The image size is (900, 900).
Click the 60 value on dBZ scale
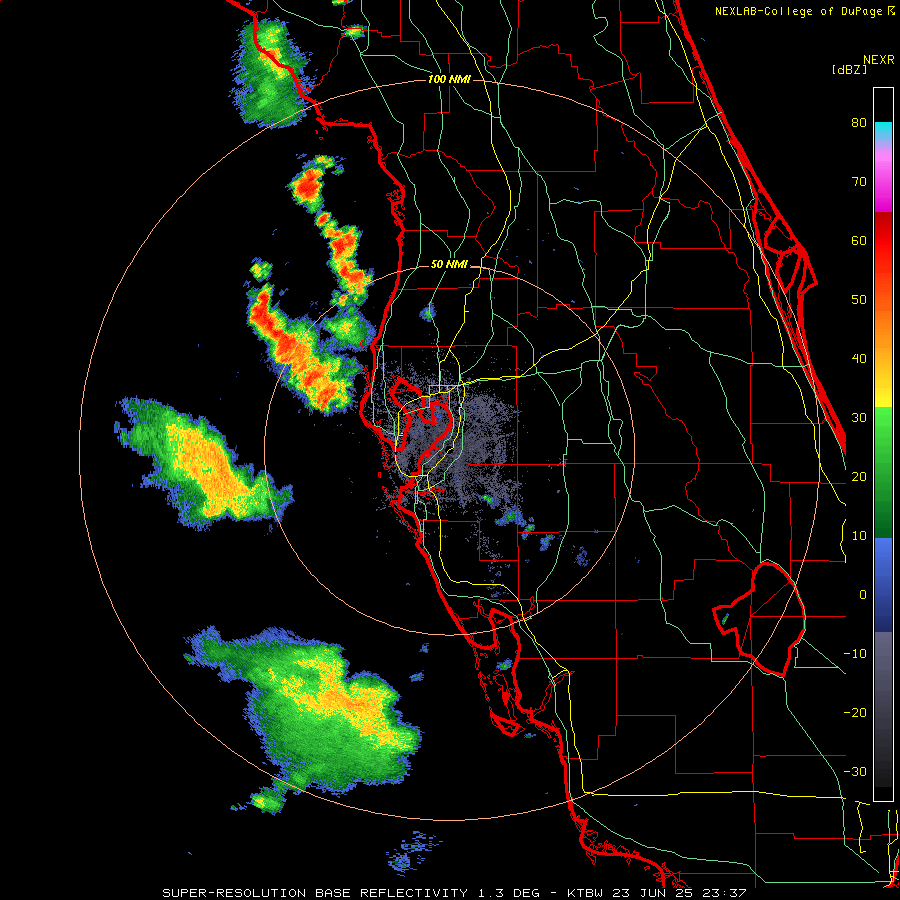(x=859, y=240)
